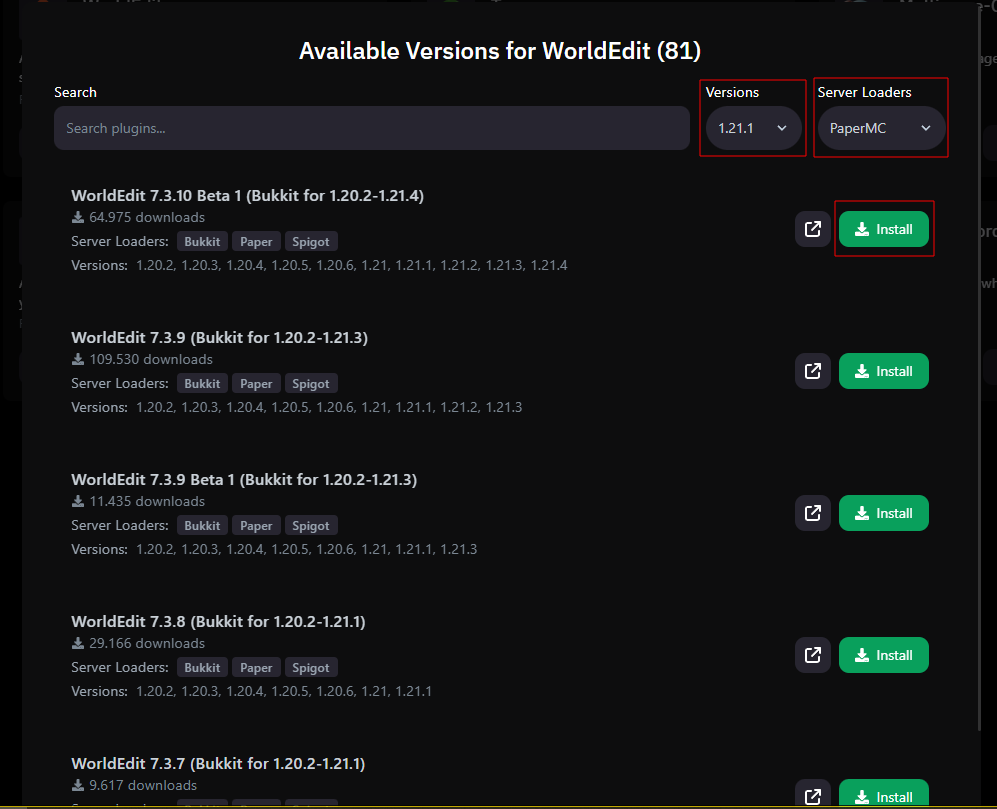Open the Versions dropdown showing 1.21.1
This screenshot has height=809, width=997.
(752, 128)
